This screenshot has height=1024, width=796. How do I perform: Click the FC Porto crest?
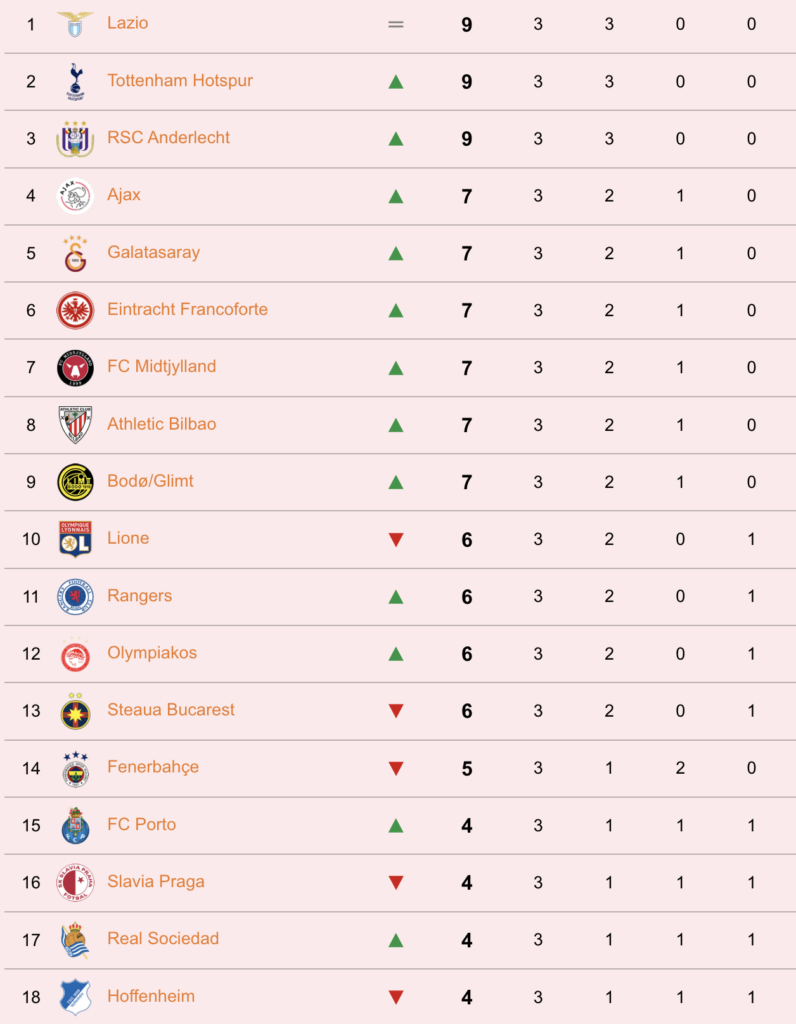[75, 825]
